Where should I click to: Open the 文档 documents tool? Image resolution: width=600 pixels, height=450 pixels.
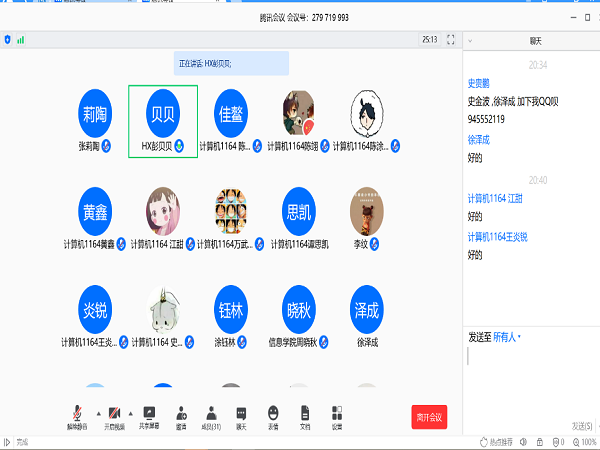pos(305,418)
